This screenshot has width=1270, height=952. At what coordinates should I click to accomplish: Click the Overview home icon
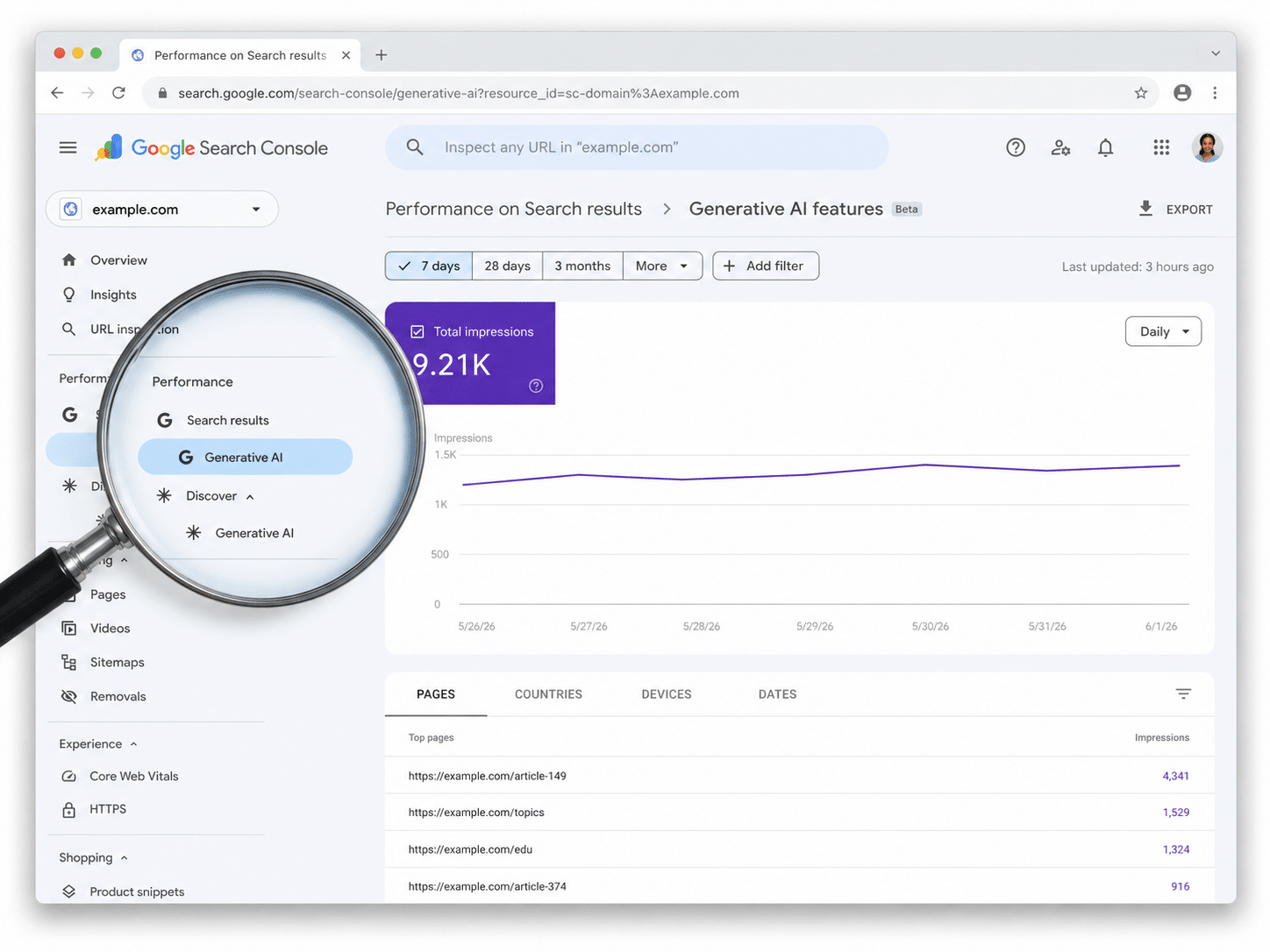point(69,260)
